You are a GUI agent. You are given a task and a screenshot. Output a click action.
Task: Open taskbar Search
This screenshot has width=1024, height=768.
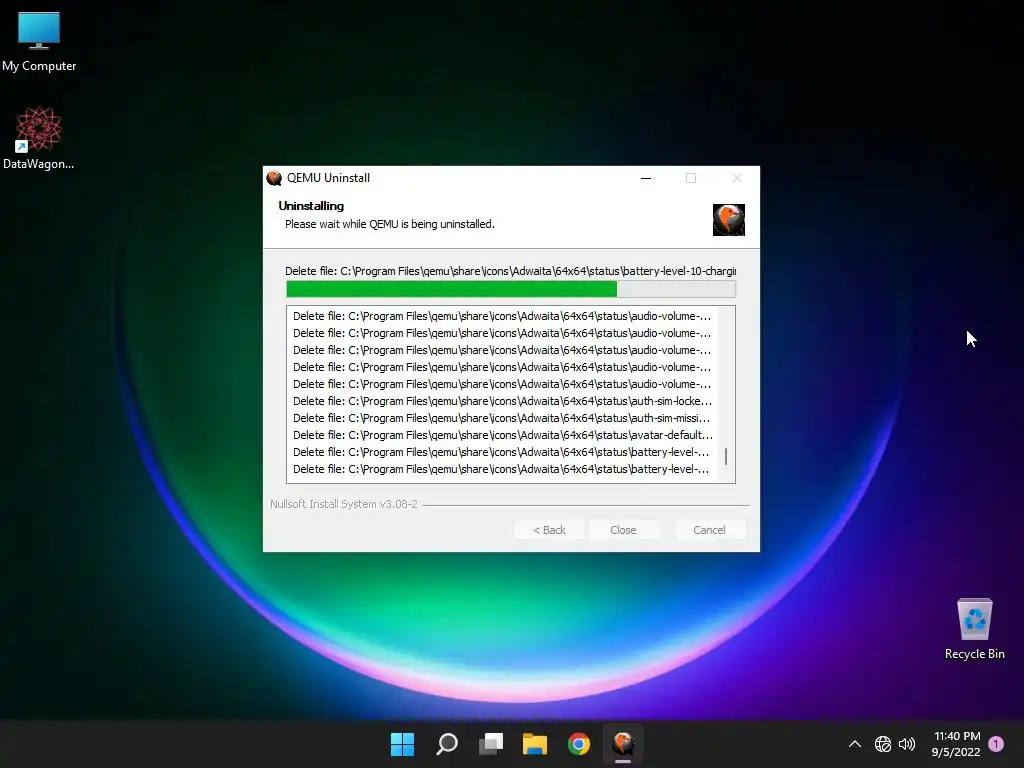click(447, 744)
